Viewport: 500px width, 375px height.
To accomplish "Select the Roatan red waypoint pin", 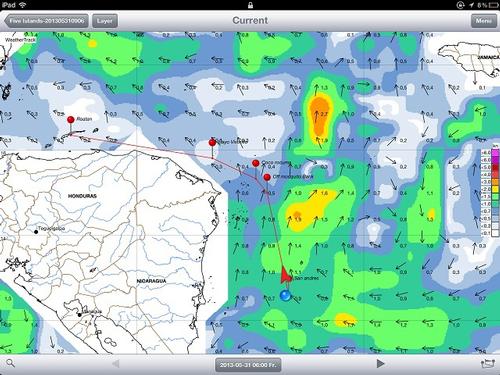I will pos(71,120).
